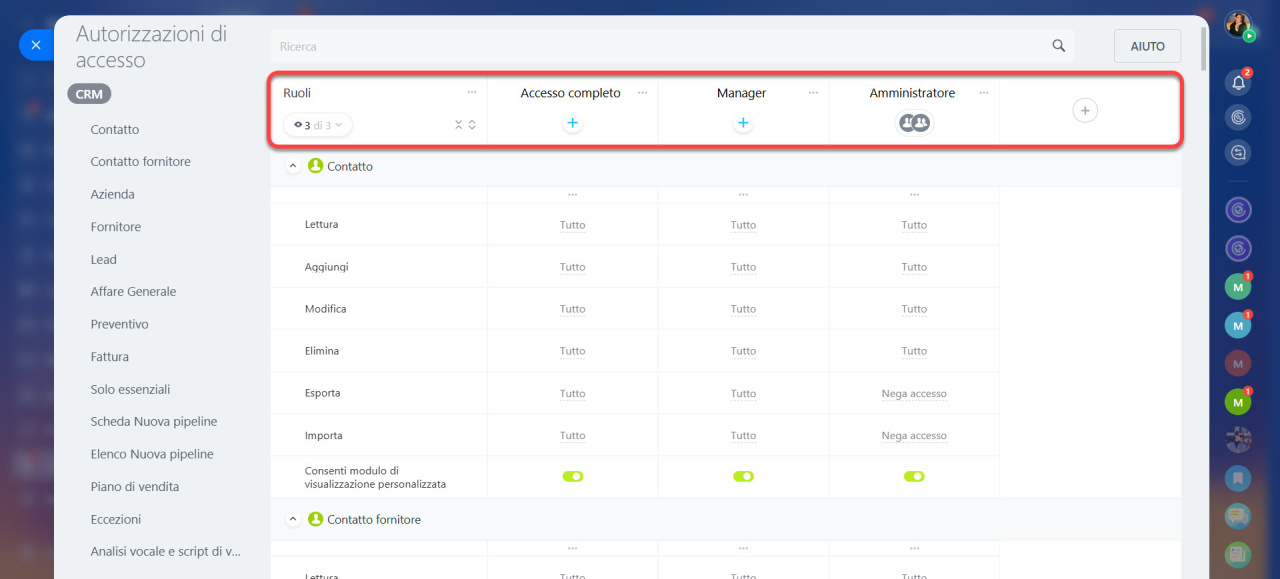
Task: Open the 3 di 3 visible roles dropdown
Action: (x=318, y=125)
